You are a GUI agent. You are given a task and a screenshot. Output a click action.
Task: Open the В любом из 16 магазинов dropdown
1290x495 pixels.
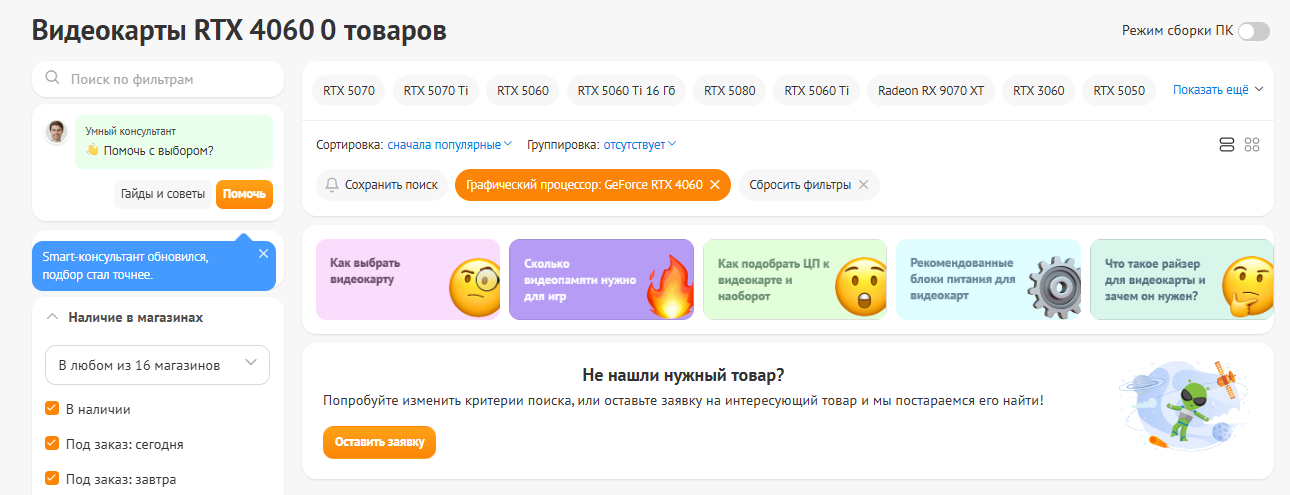point(157,365)
